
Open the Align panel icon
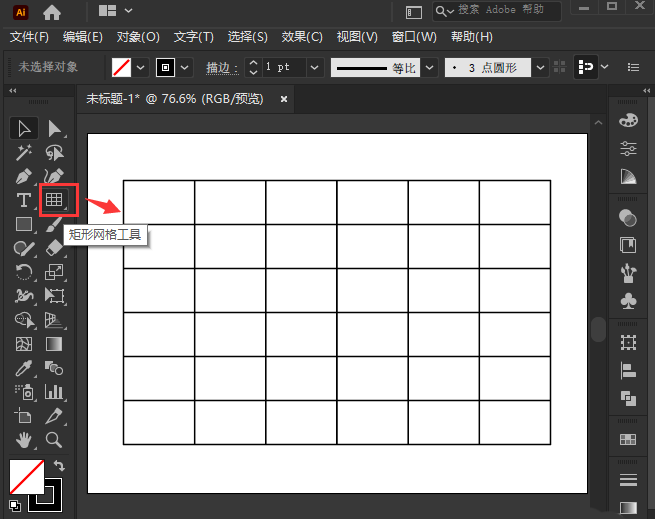[x=628, y=371]
